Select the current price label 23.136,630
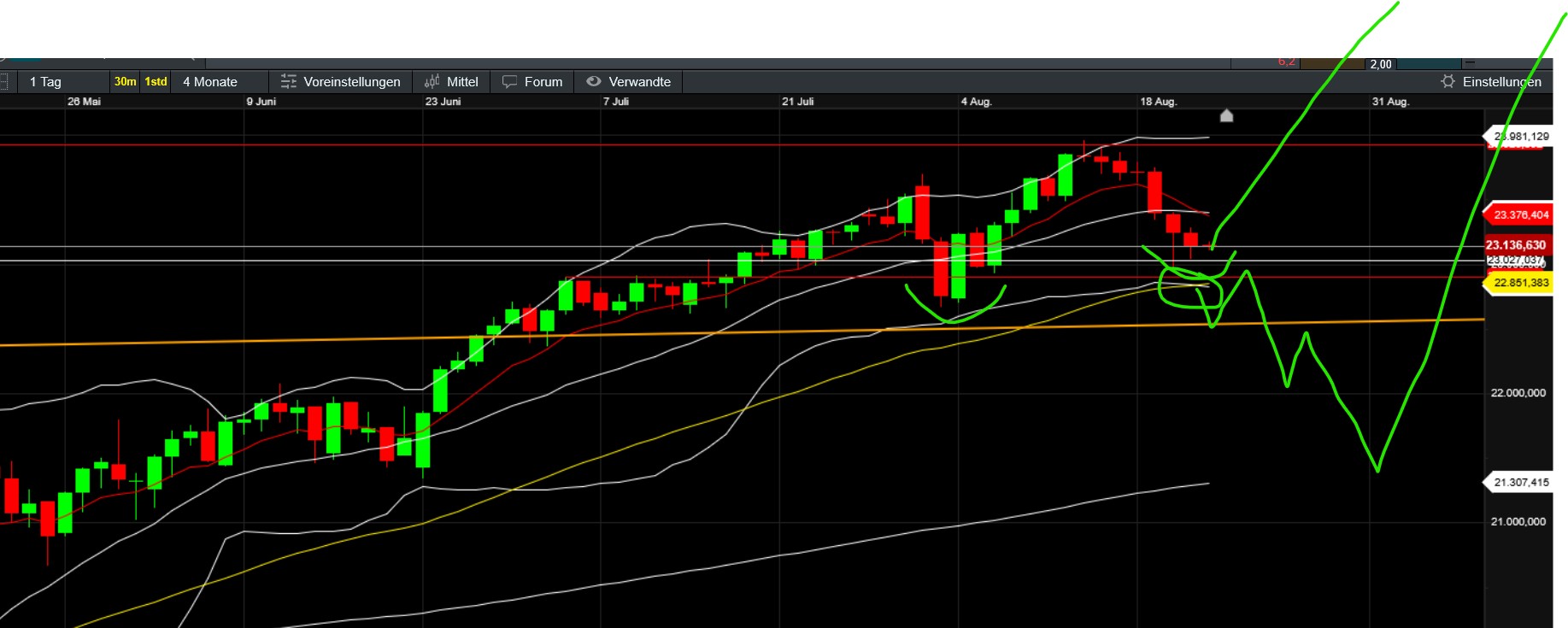Viewport: 1568px width, 628px height. click(x=1518, y=245)
